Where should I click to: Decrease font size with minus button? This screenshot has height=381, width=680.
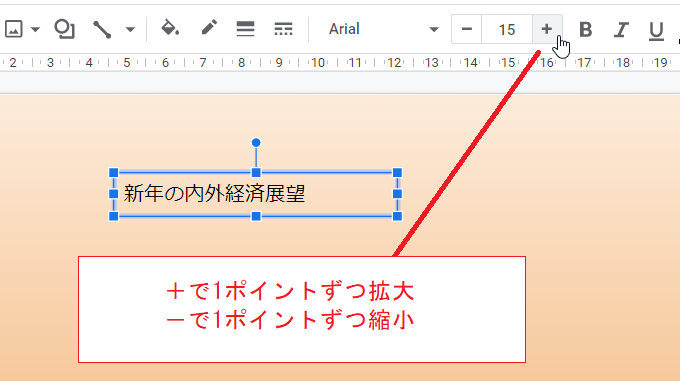(x=467, y=29)
